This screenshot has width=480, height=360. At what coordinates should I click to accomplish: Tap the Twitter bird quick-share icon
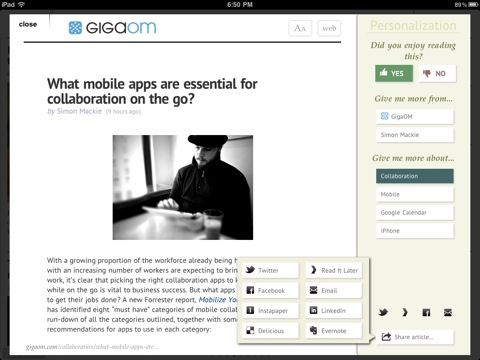click(383, 312)
